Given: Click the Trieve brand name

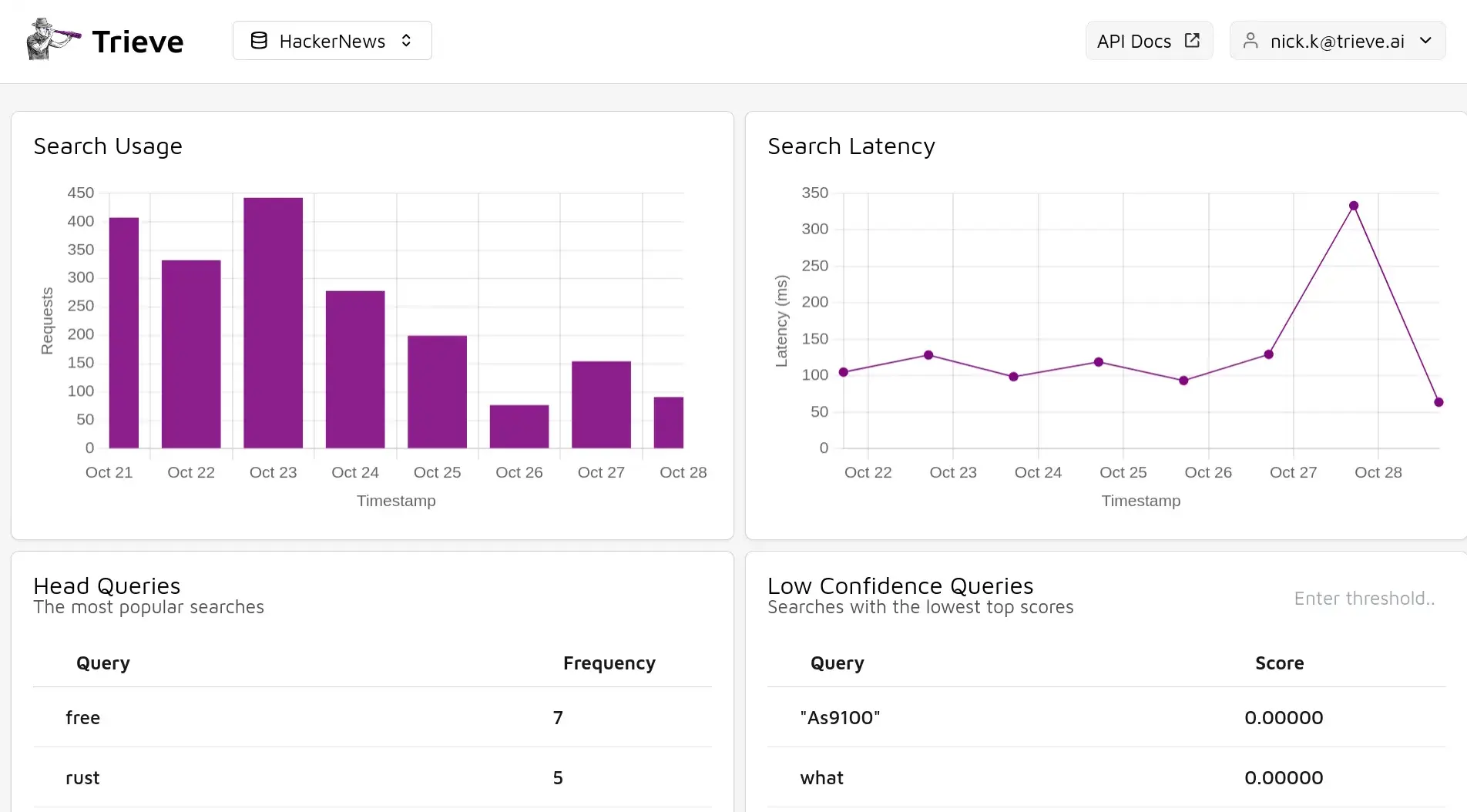Looking at the screenshot, I should coord(138,42).
